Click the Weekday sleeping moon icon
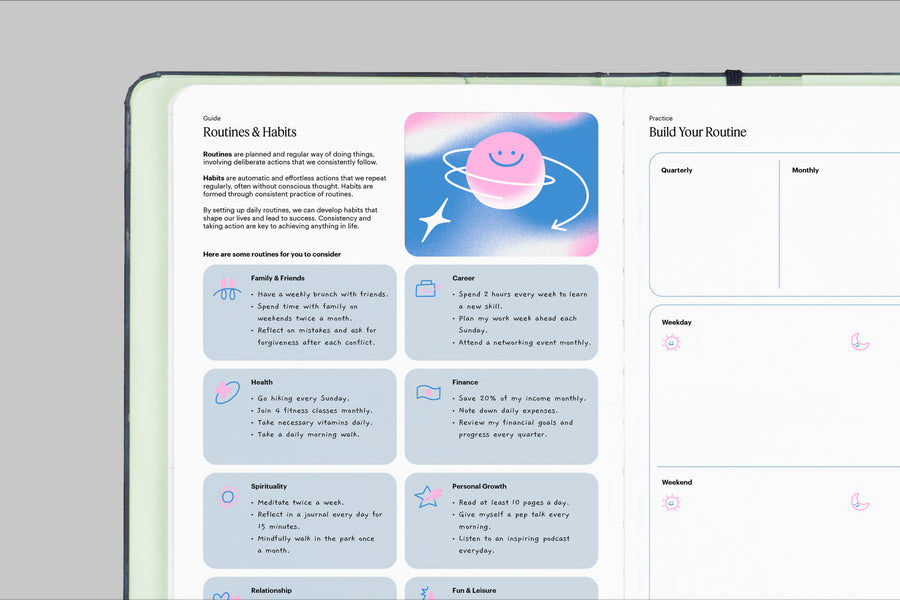 [859, 342]
